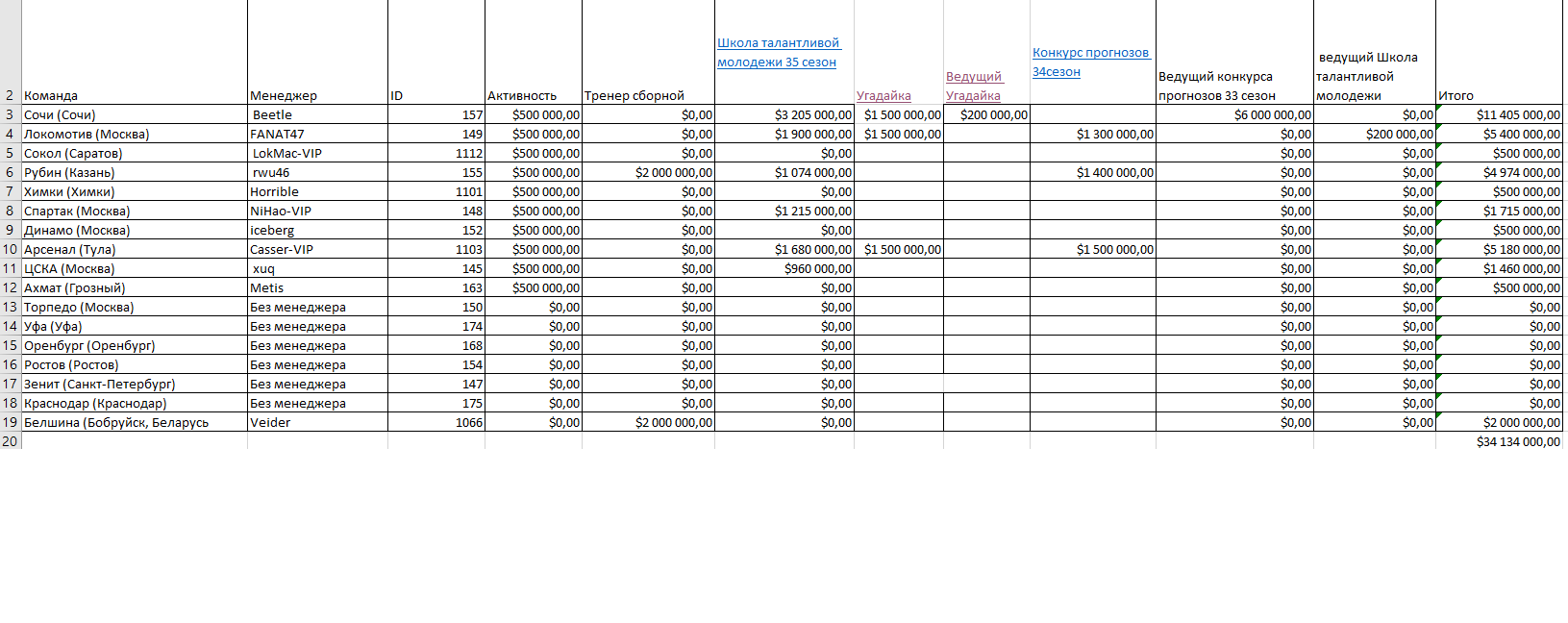Click the $3 205 000,00 cell
Image resolution: width=1568 pixels, height=623 pixels.
(x=812, y=114)
